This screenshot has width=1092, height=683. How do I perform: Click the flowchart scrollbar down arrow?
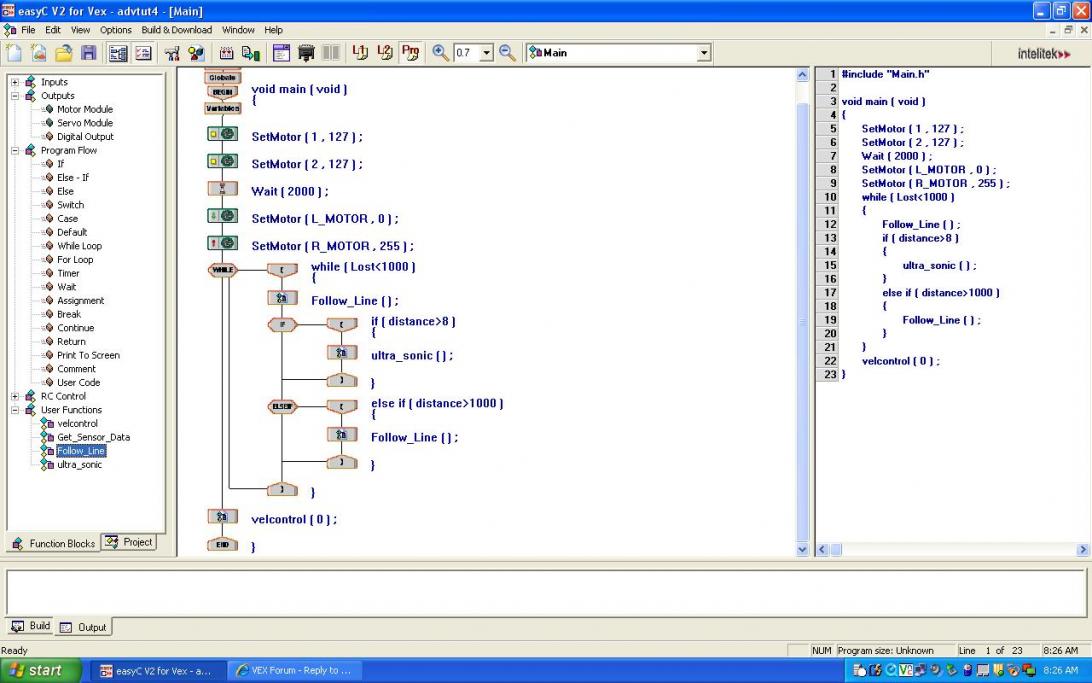click(x=802, y=549)
